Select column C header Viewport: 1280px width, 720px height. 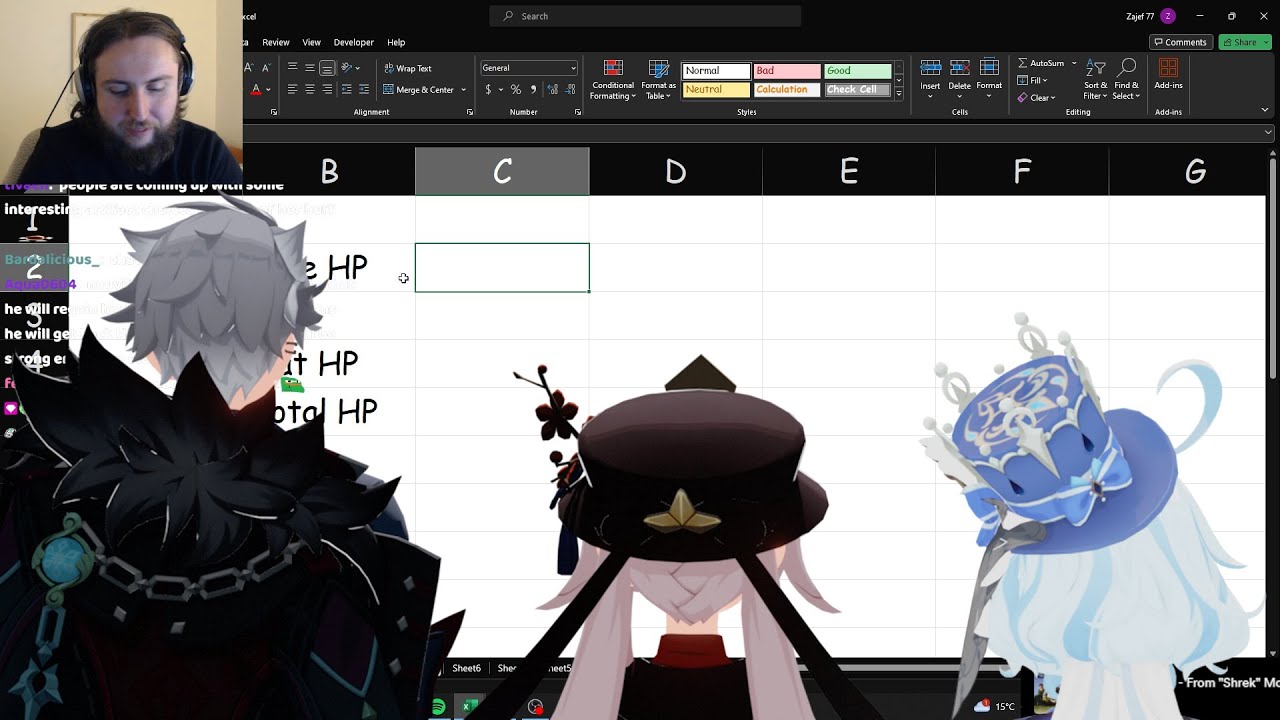(x=502, y=172)
